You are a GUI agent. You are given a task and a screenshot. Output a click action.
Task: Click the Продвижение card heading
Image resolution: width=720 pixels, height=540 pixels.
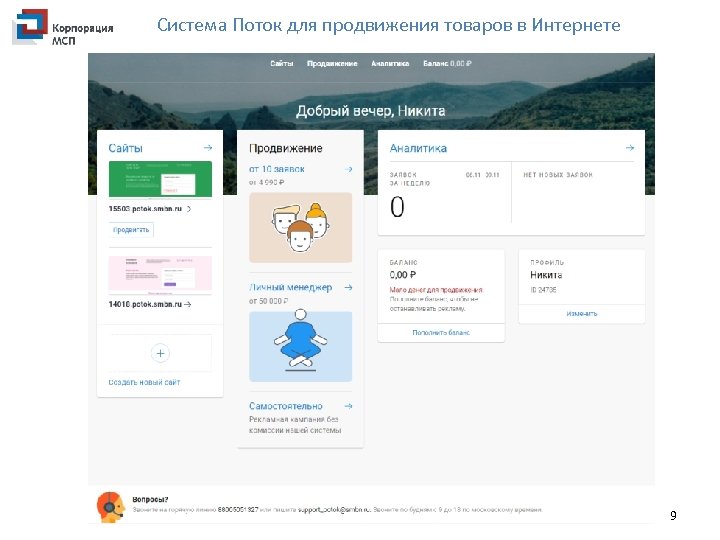click(x=286, y=148)
